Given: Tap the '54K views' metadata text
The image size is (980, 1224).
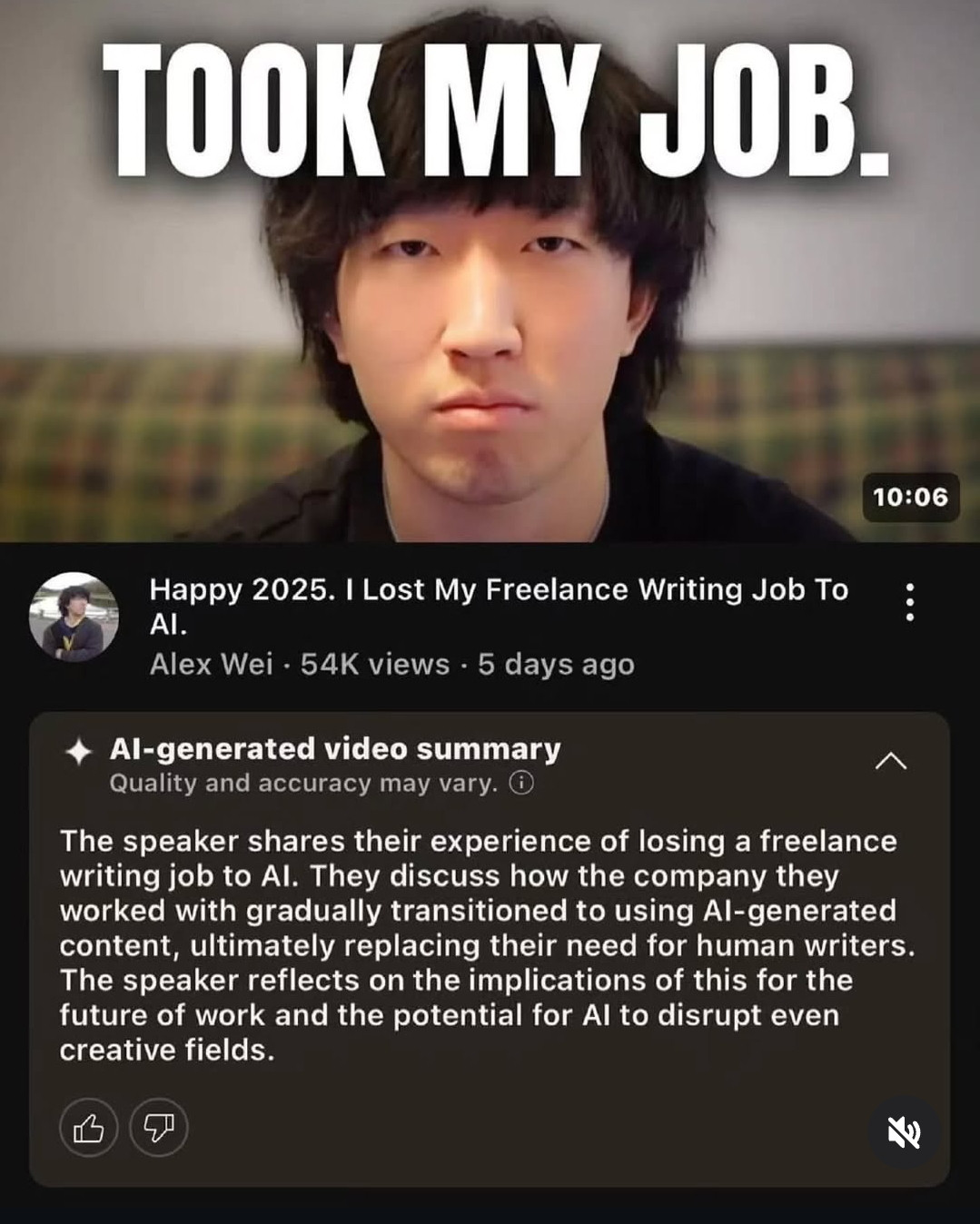Looking at the screenshot, I should click(x=375, y=664).
